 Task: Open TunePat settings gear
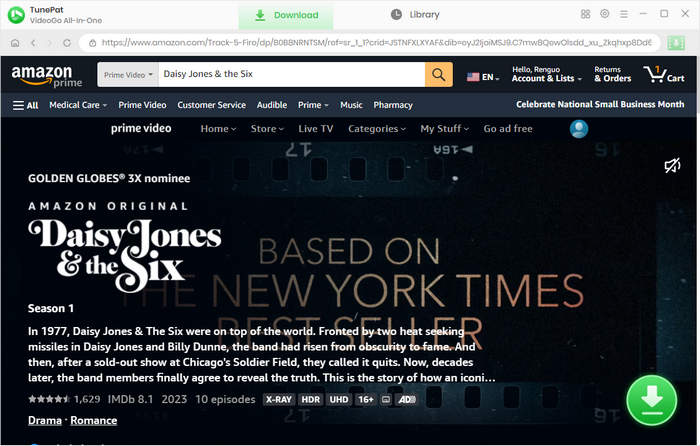point(604,14)
